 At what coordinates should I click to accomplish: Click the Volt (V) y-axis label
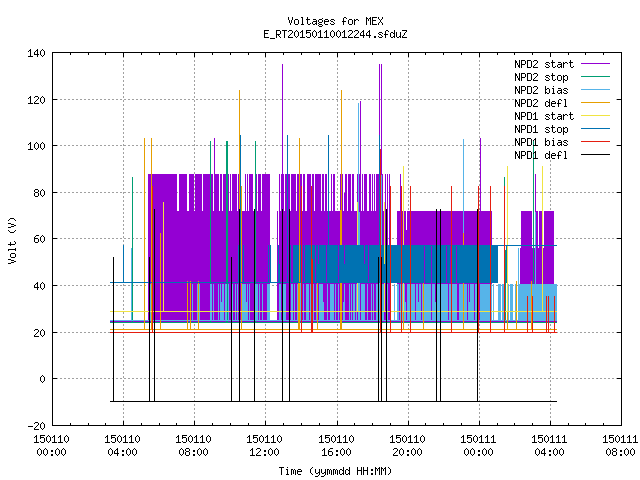click(x=12, y=240)
